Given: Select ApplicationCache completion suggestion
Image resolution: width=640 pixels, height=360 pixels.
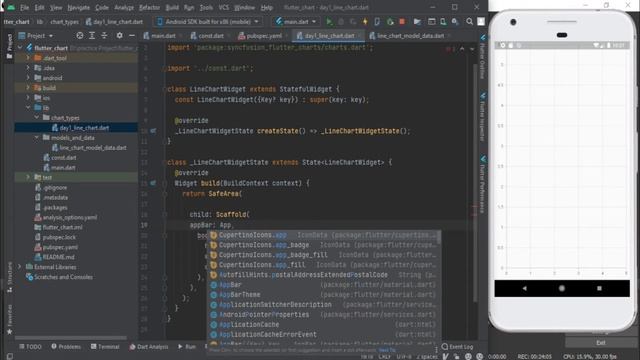Looking at the screenshot, I should [x=323, y=324].
